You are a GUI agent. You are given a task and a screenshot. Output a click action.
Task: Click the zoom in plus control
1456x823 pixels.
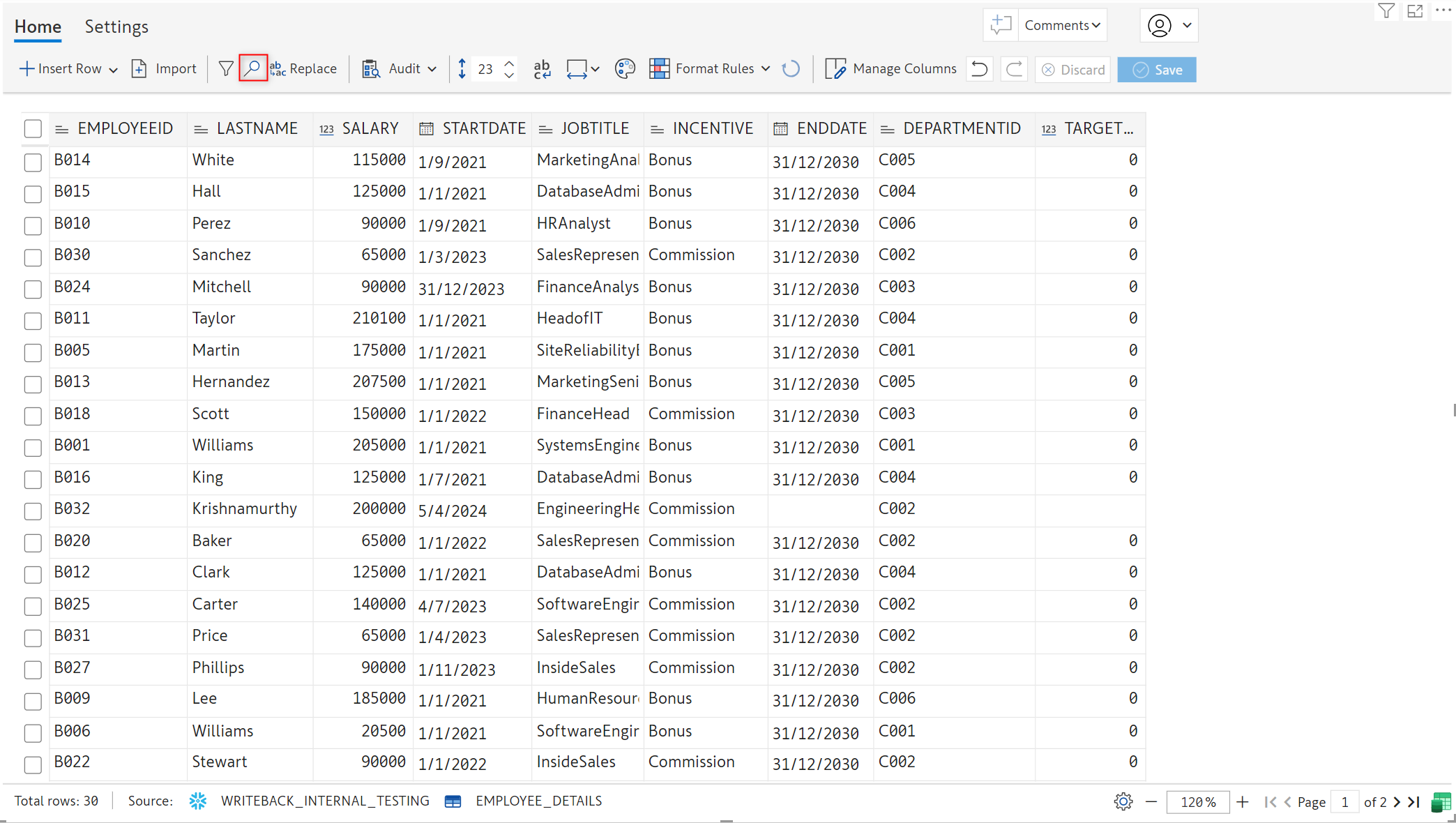click(x=1242, y=802)
